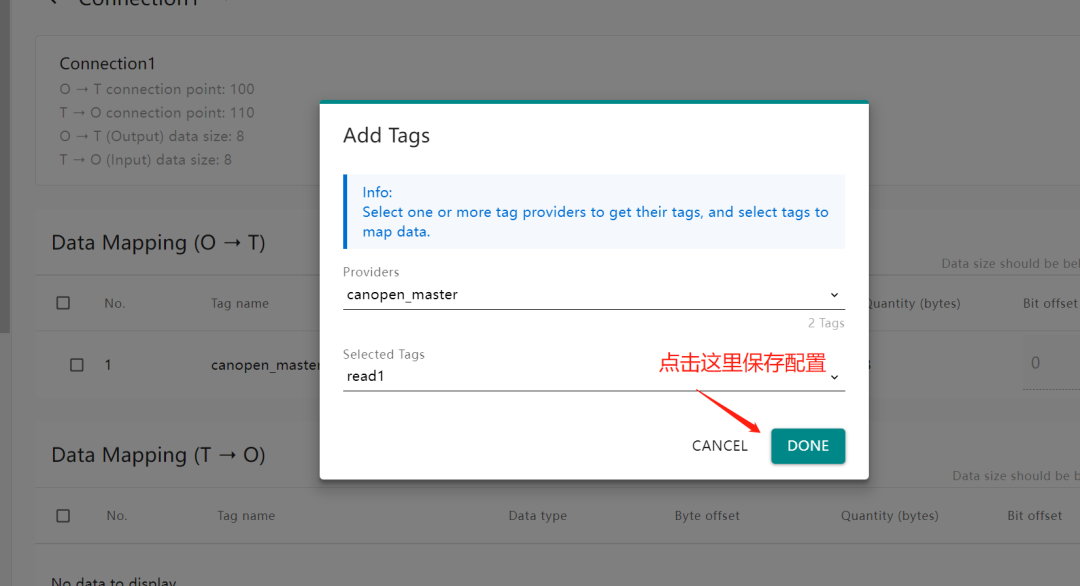The width and height of the screenshot is (1080, 586).
Task: Click the Data Mapping (O → T) heading
Action: click(158, 243)
